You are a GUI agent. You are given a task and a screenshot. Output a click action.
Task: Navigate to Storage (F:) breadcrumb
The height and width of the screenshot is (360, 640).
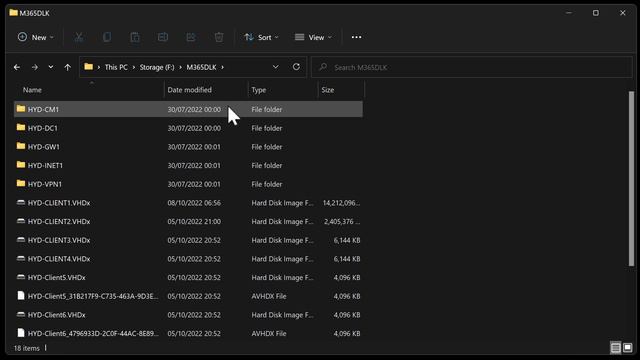157,67
